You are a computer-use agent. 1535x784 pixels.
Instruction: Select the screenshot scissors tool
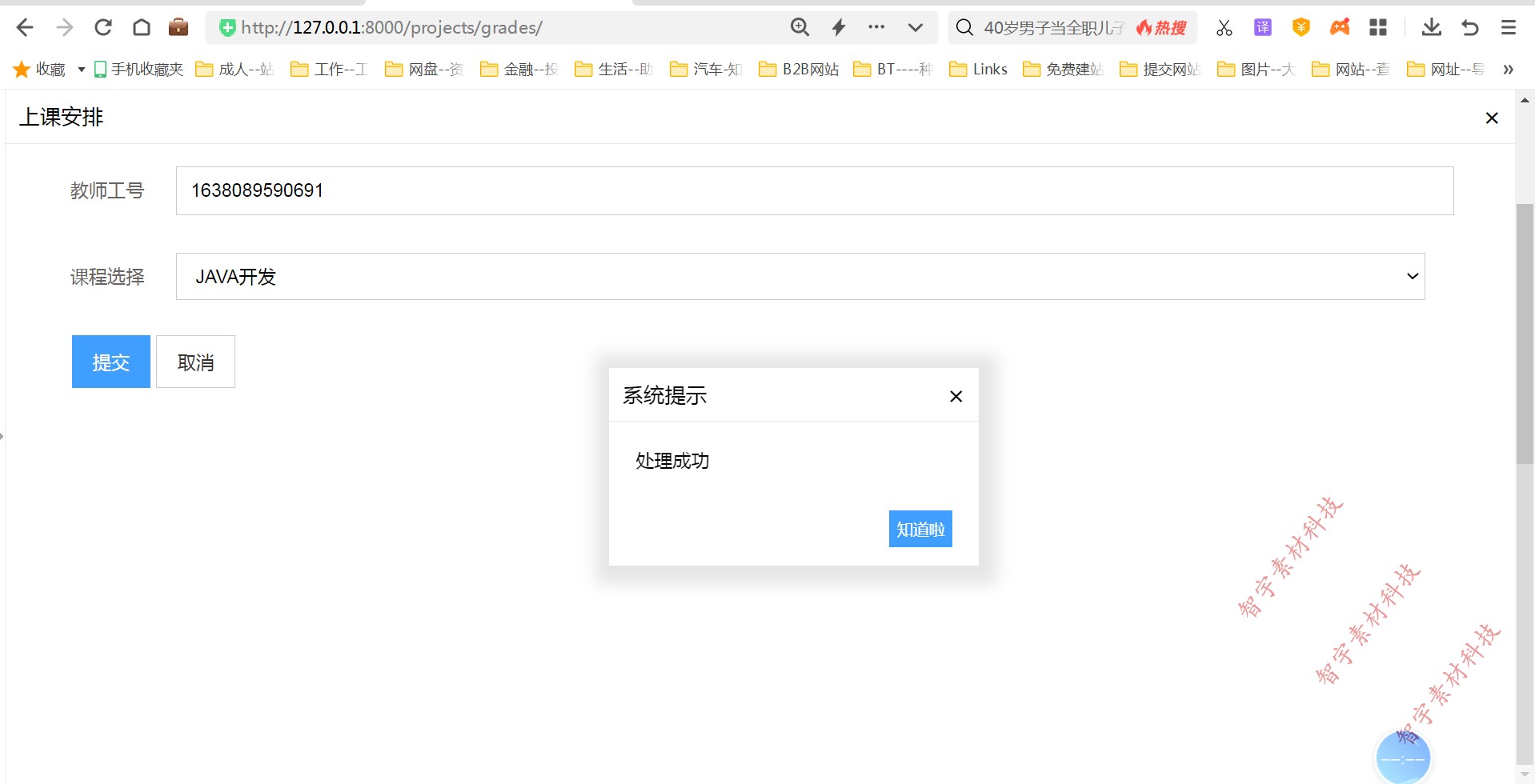[x=1224, y=26]
